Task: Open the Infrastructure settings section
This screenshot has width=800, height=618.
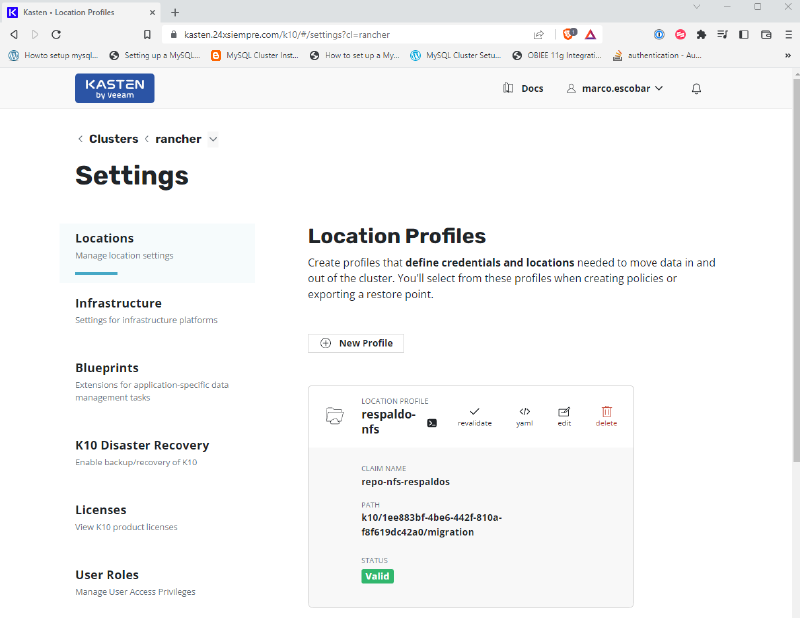Action: 146,310
